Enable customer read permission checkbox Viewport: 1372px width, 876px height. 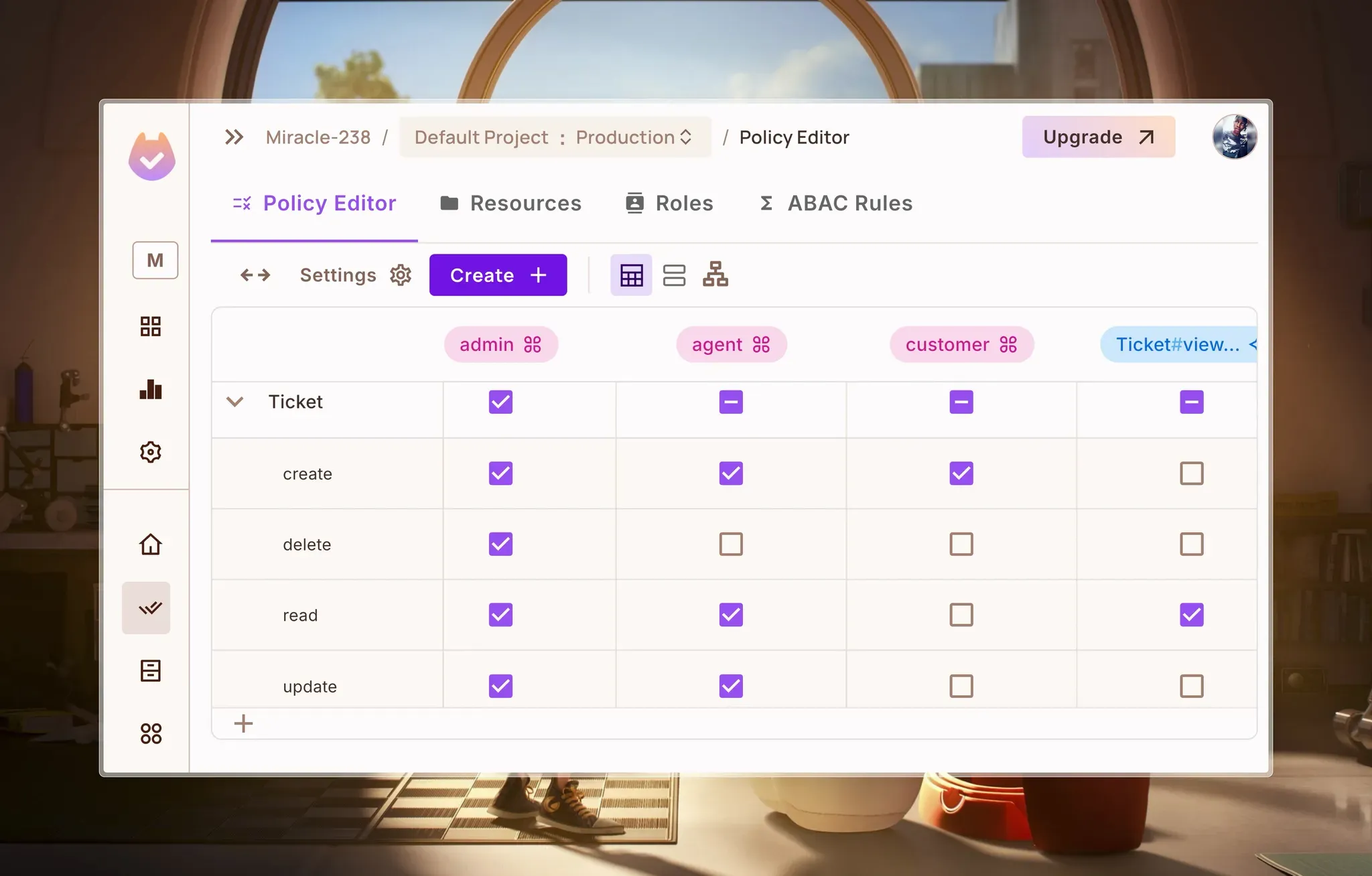click(961, 615)
